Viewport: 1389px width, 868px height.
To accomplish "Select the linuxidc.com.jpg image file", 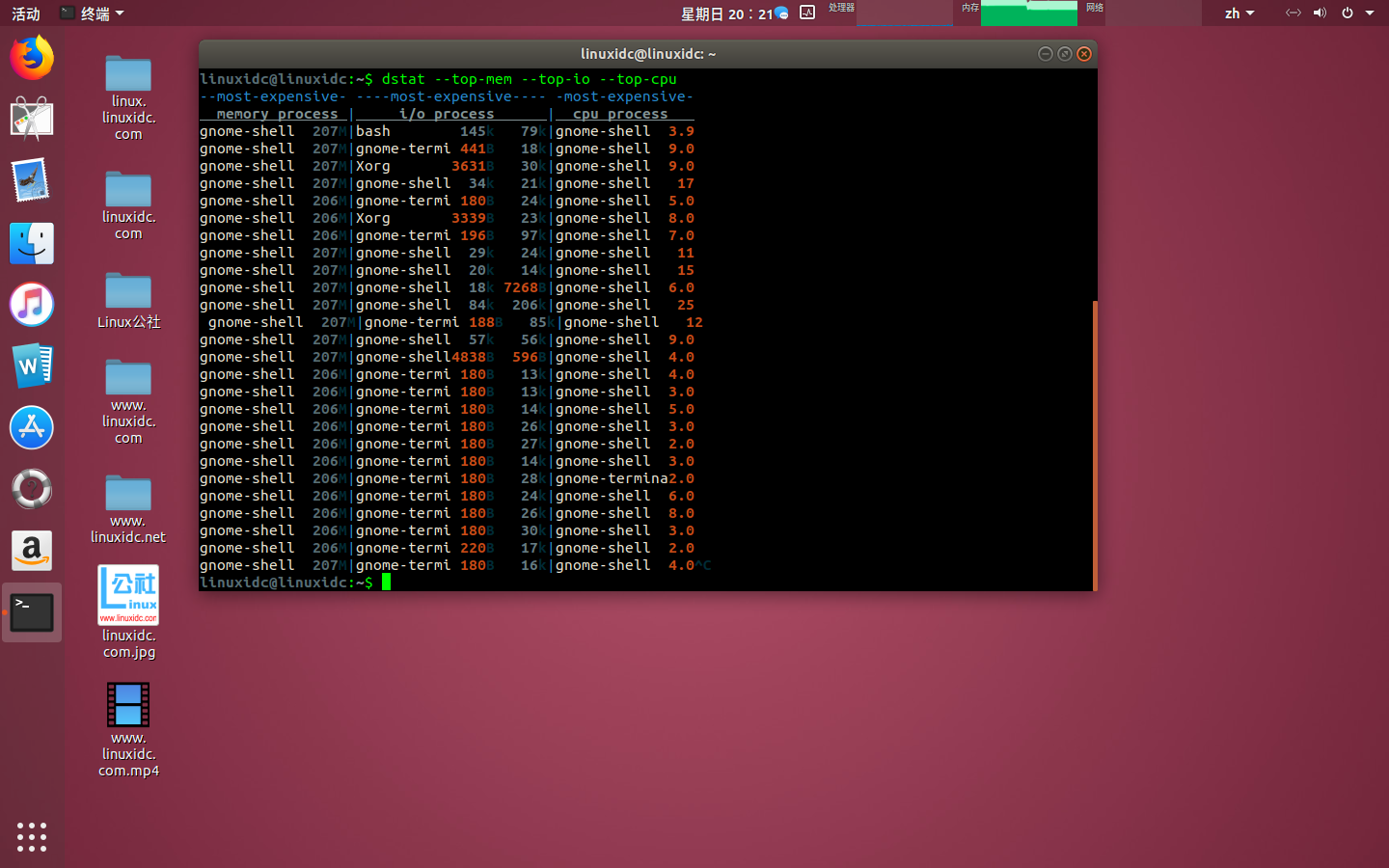I will (x=128, y=612).
